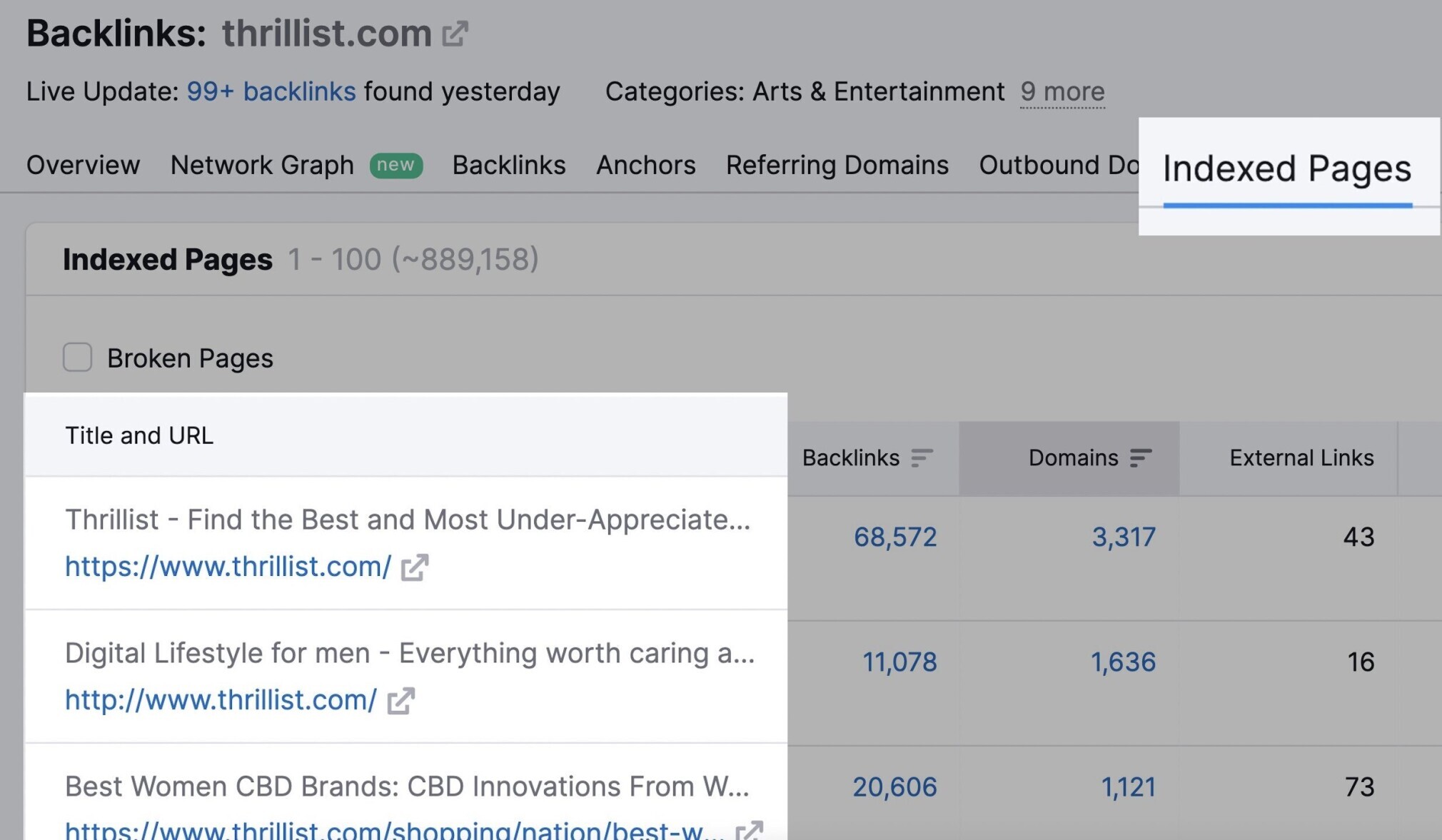1442x840 pixels.
Task: Click the External Links column header
Action: [x=1301, y=457]
